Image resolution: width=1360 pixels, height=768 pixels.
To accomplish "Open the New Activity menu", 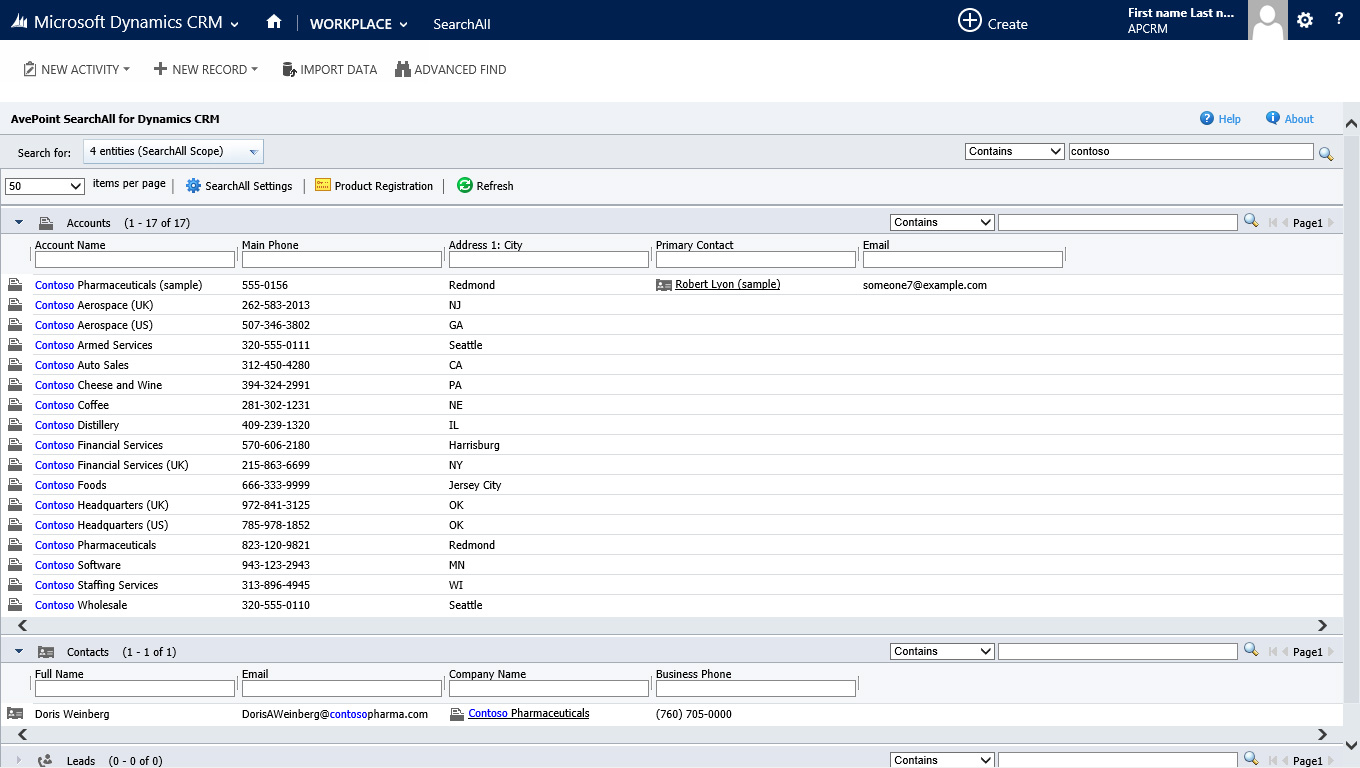I will click(x=77, y=69).
